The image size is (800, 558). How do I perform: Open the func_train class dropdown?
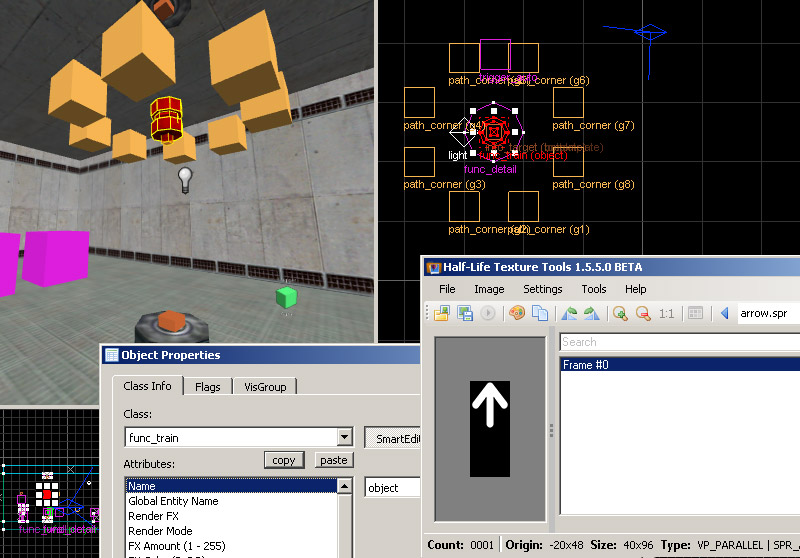click(344, 437)
